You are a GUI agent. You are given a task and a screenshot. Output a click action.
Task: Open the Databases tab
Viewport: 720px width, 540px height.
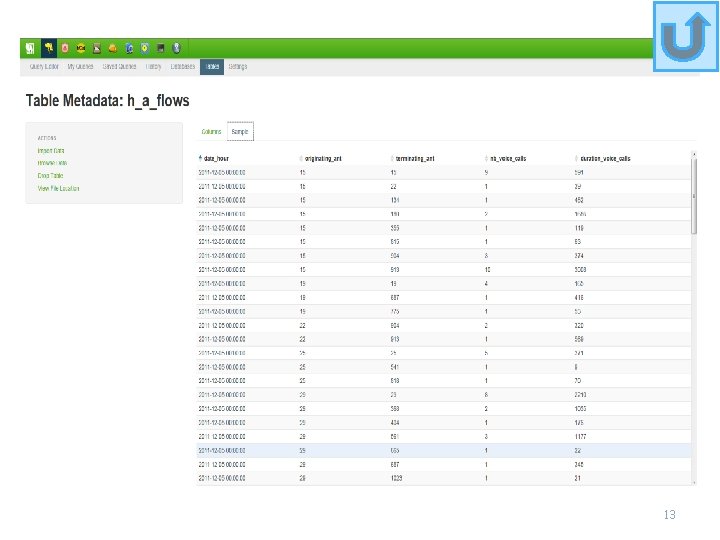(183, 67)
